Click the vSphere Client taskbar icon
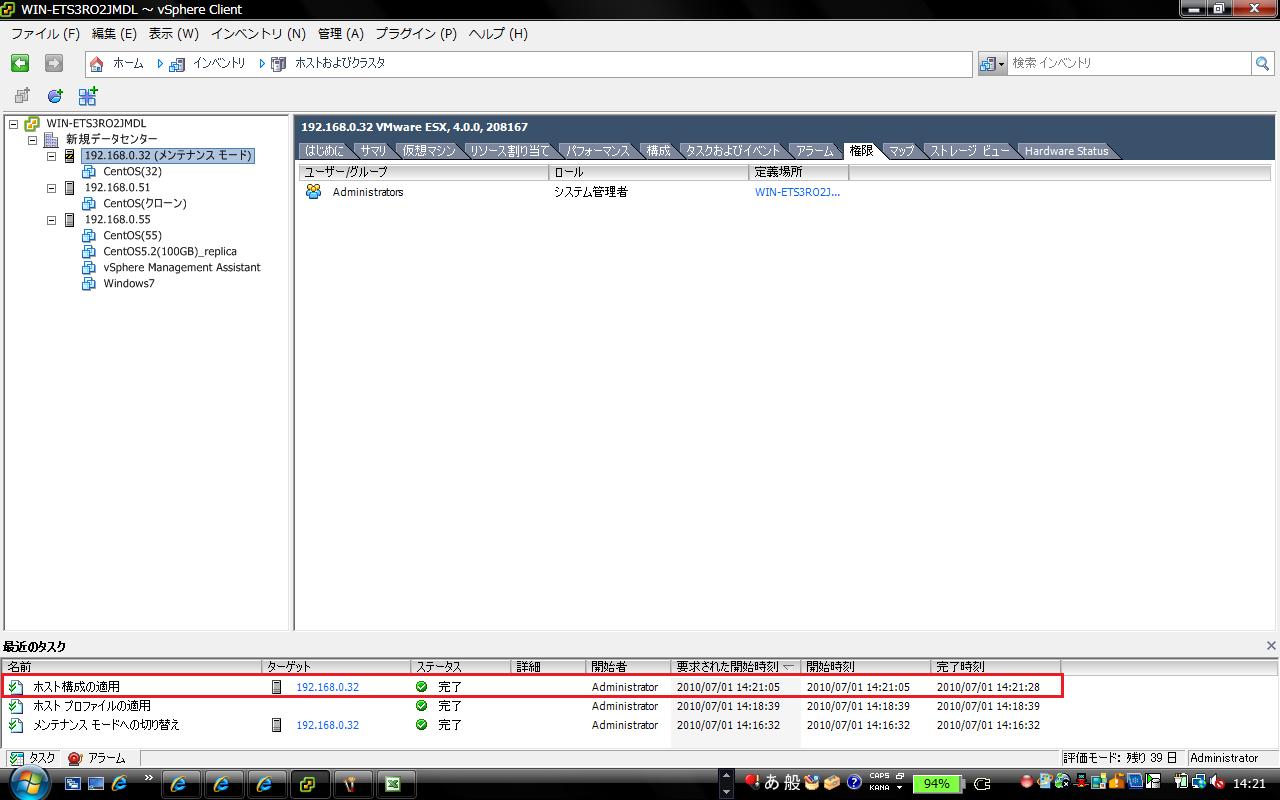Image resolution: width=1280 pixels, height=800 pixels. click(308, 784)
